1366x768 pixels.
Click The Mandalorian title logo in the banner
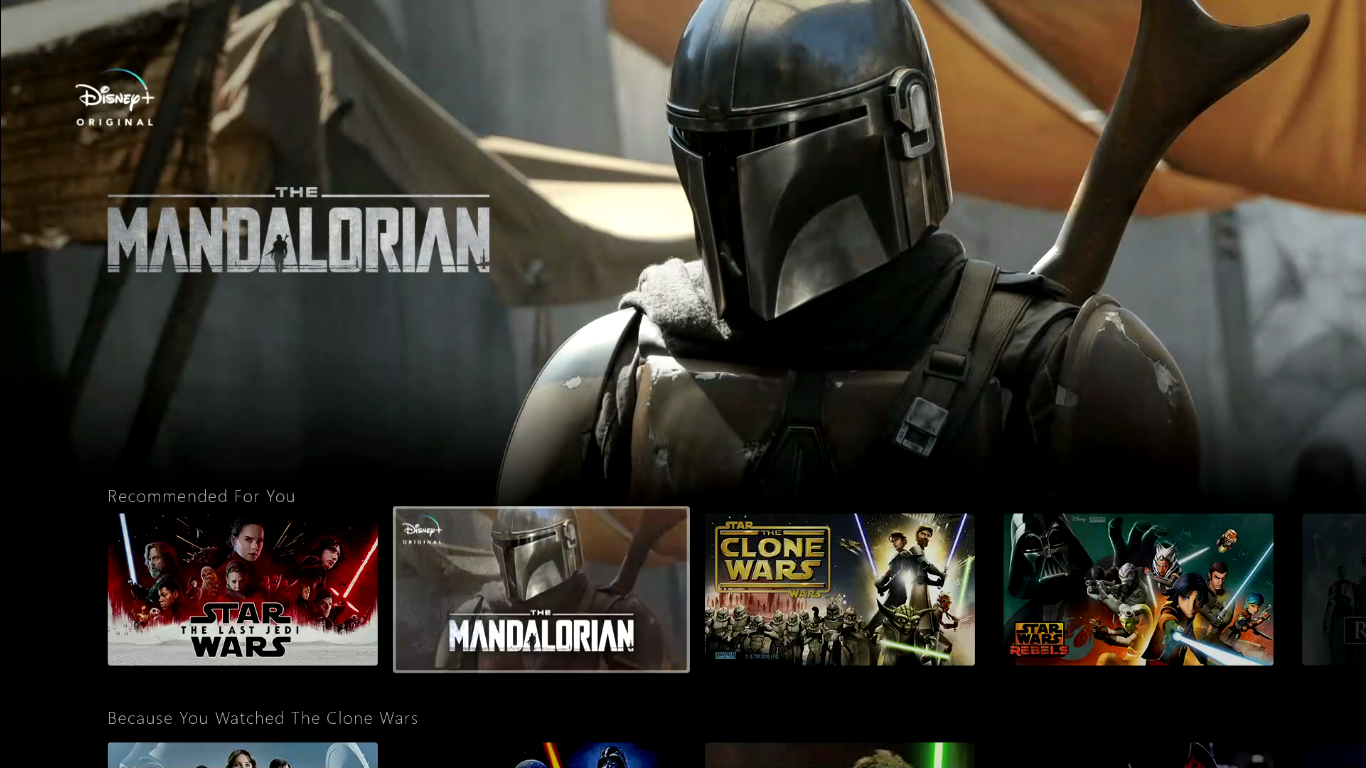tap(299, 230)
